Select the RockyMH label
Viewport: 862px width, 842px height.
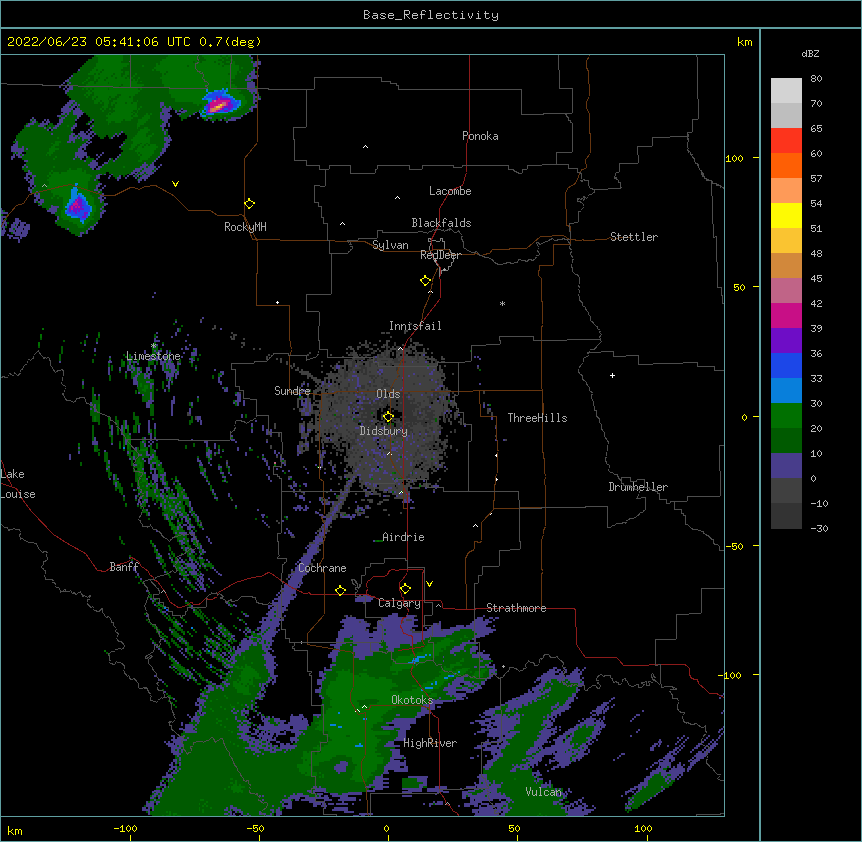point(245,227)
